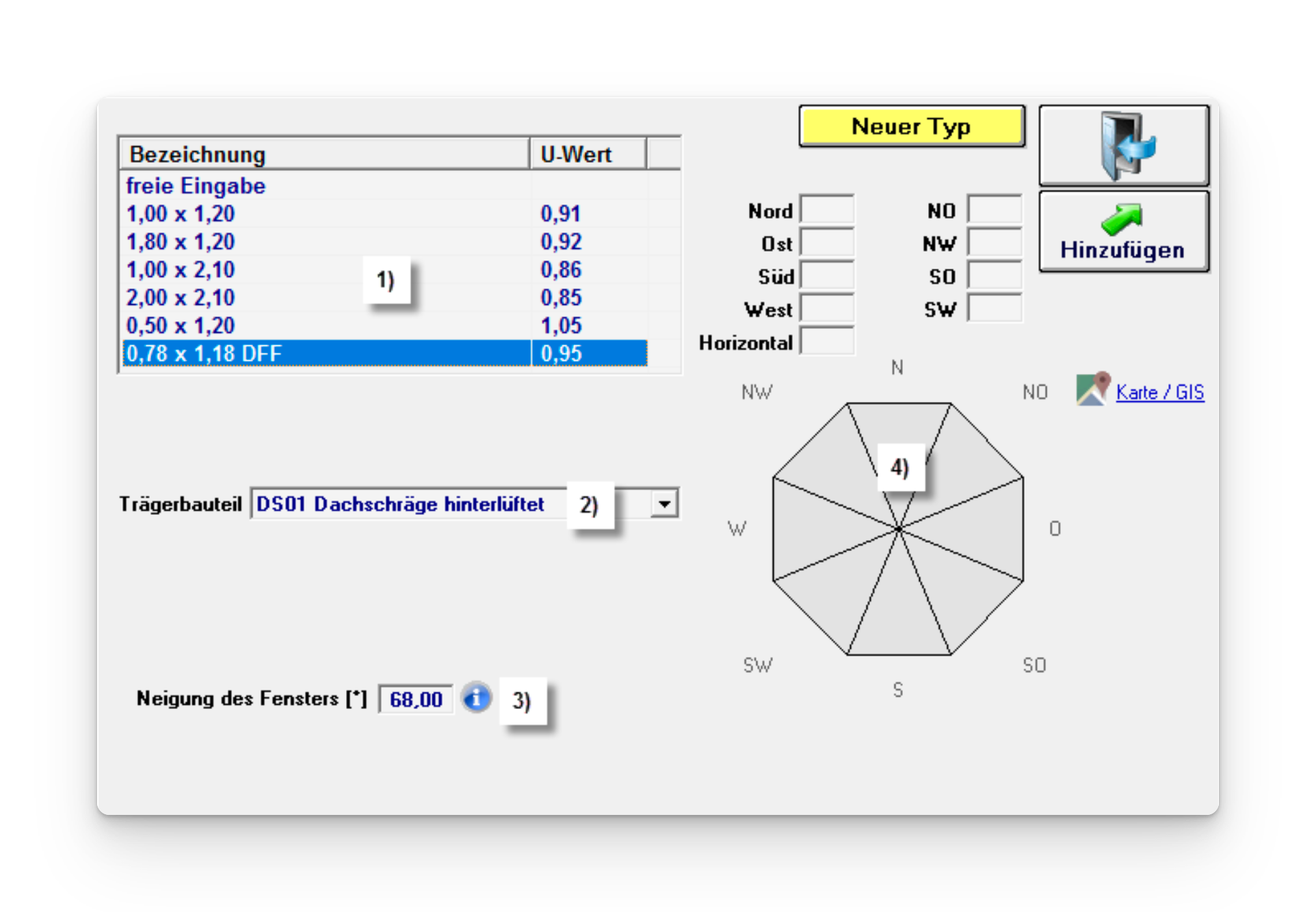Click the map pin icon for Karte

[x=1092, y=390]
